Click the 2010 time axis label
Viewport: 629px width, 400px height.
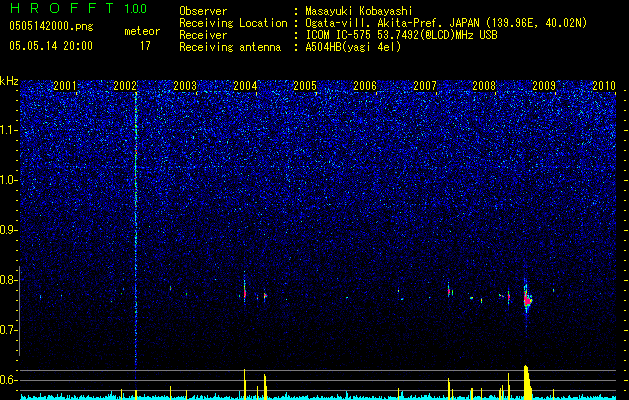click(604, 85)
